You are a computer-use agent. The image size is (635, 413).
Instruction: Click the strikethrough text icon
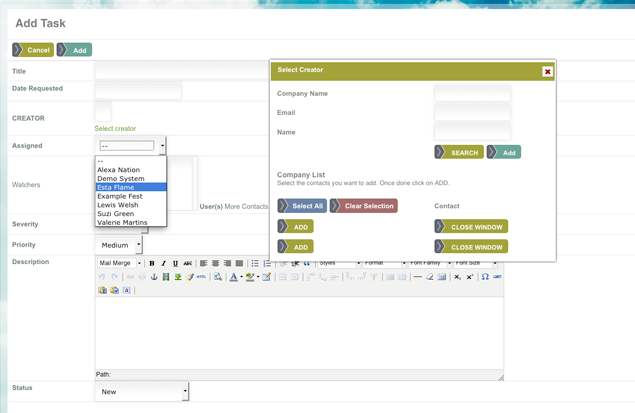188,264
